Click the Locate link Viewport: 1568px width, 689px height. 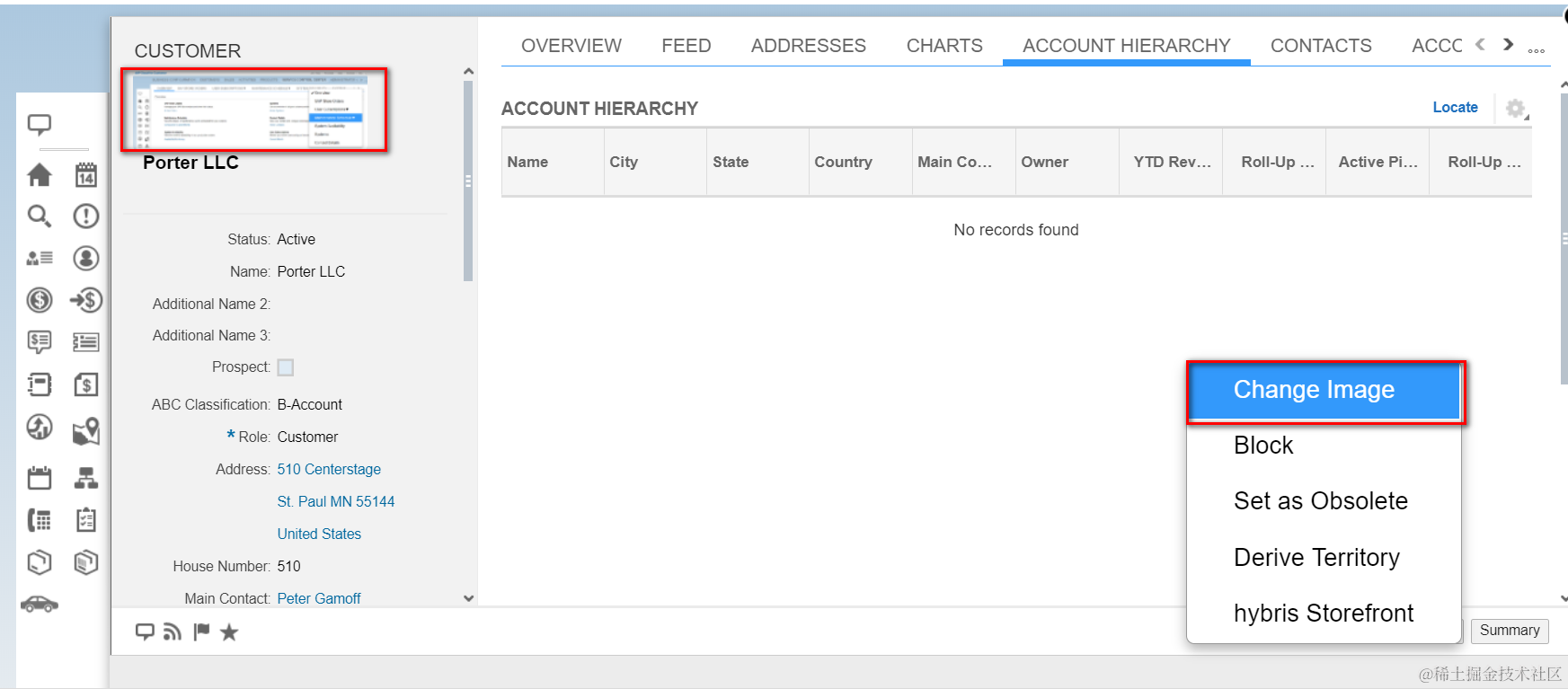(1455, 107)
